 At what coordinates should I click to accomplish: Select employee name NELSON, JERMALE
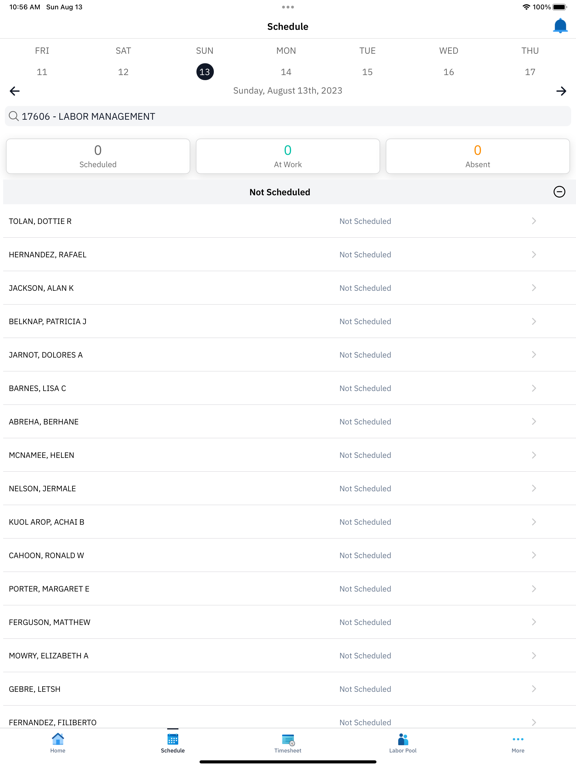coord(42,488)
